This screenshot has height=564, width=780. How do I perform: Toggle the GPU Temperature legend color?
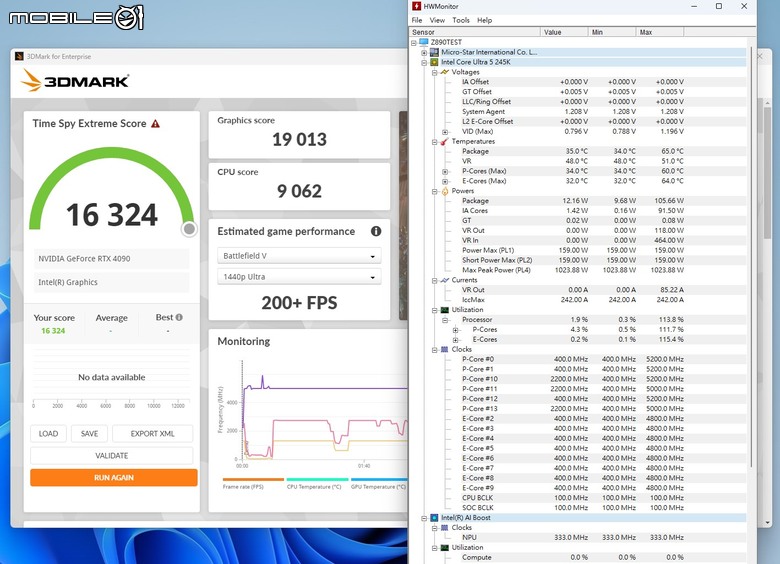[x=379, y=479]
